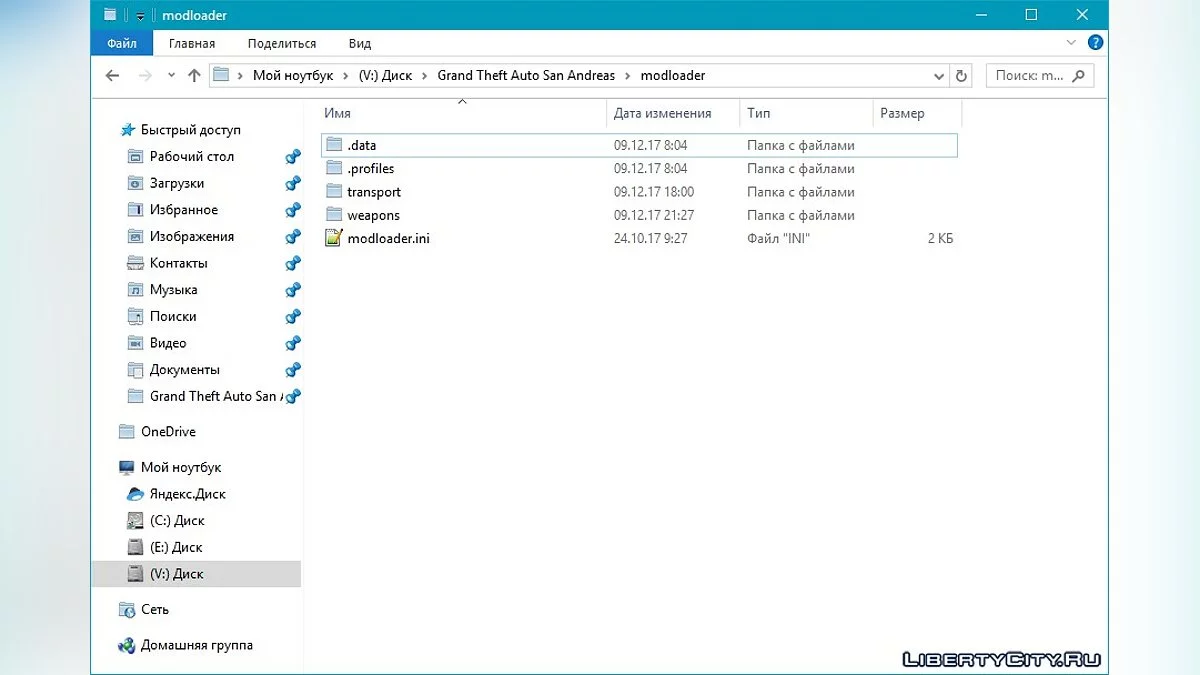Select the transport folder icon
The height and width of the screenshot is (675, 1200).
334,192
